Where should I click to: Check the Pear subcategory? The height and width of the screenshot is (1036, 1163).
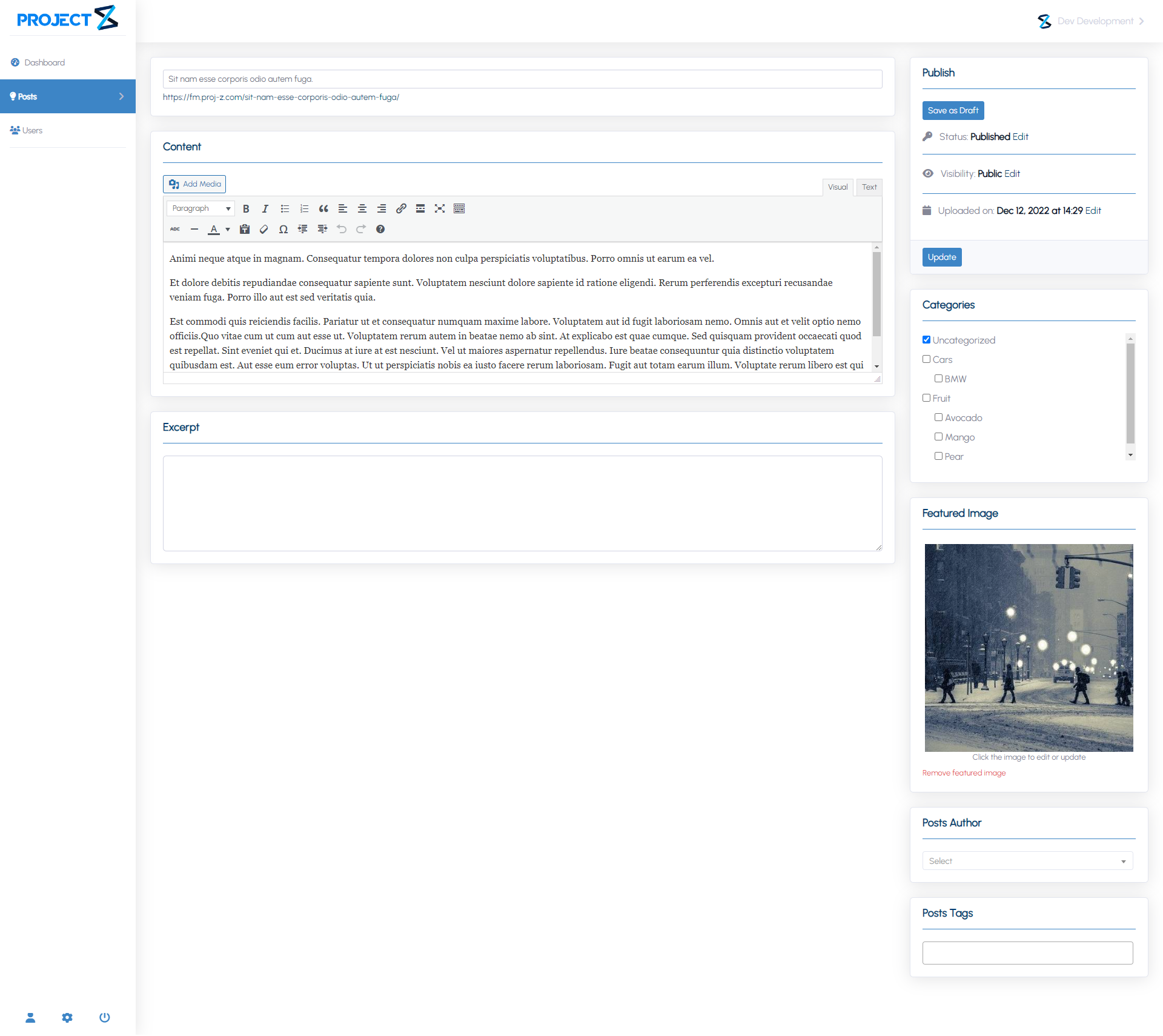(938, 456)
